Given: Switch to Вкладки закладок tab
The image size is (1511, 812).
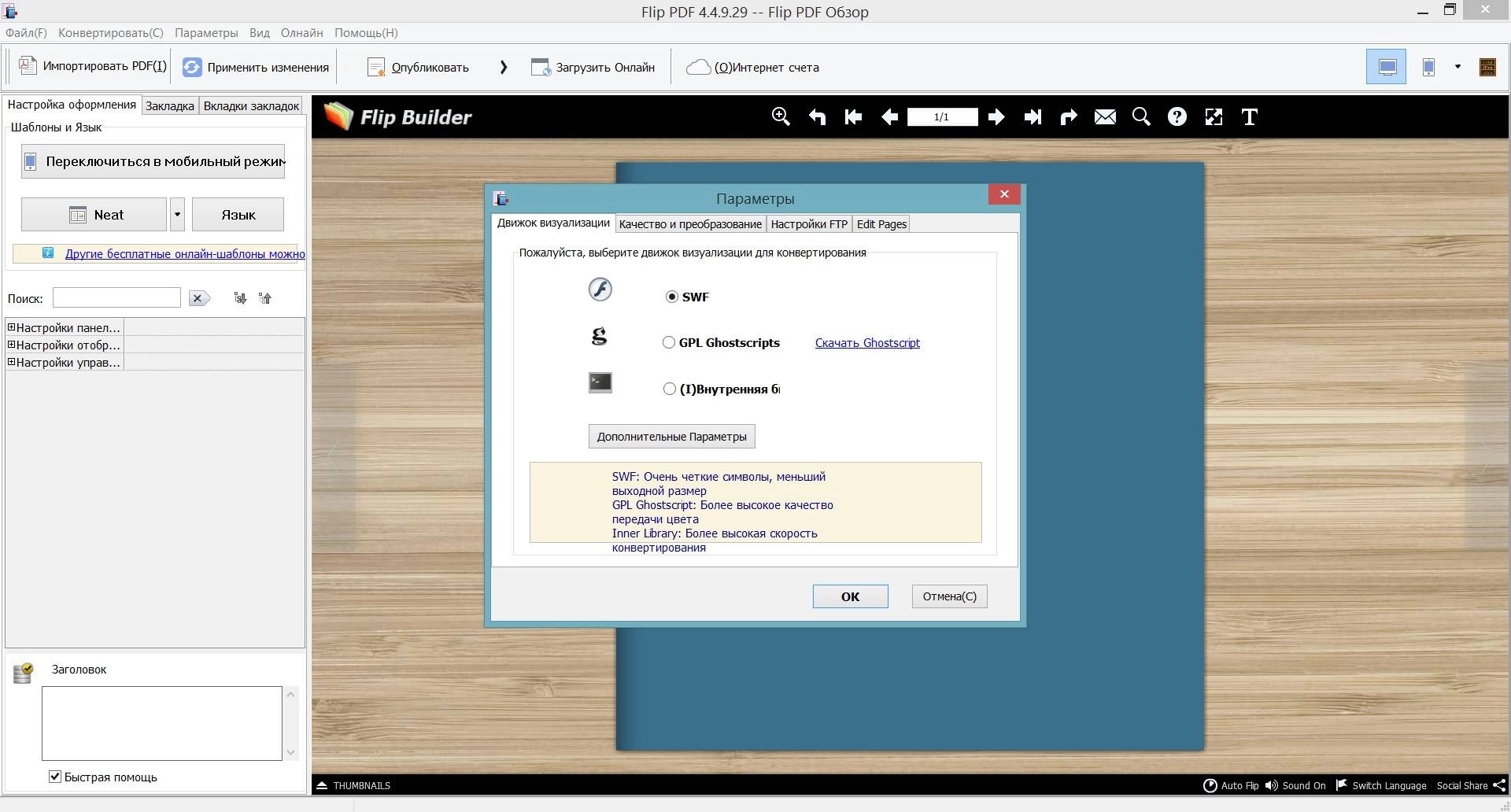Looking at the screenshot, I should coord(251,105).
